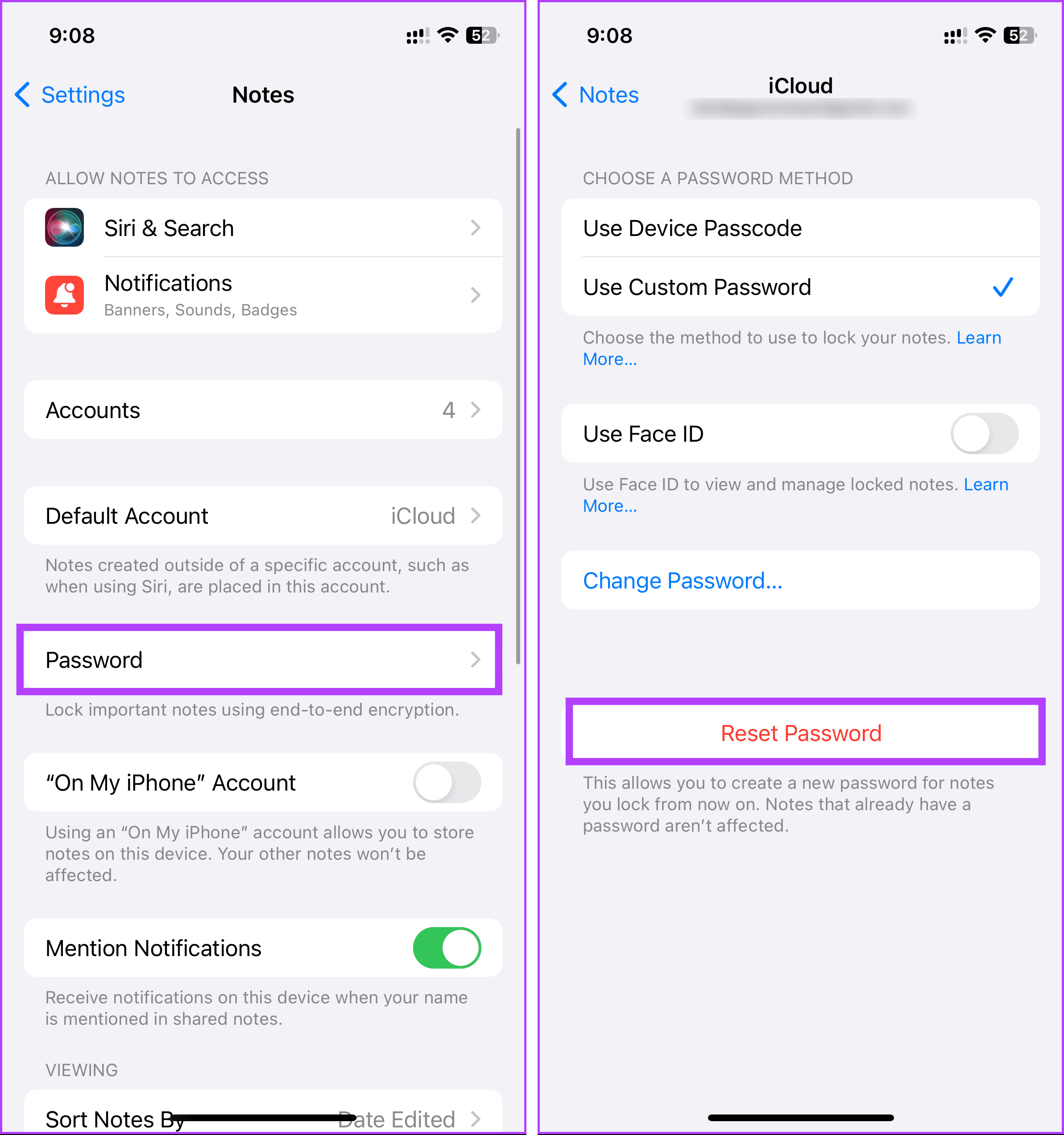Screen dimensions: 1064x1135
Task: Open Accounts settings row
Action: click(x=265, y=410)
